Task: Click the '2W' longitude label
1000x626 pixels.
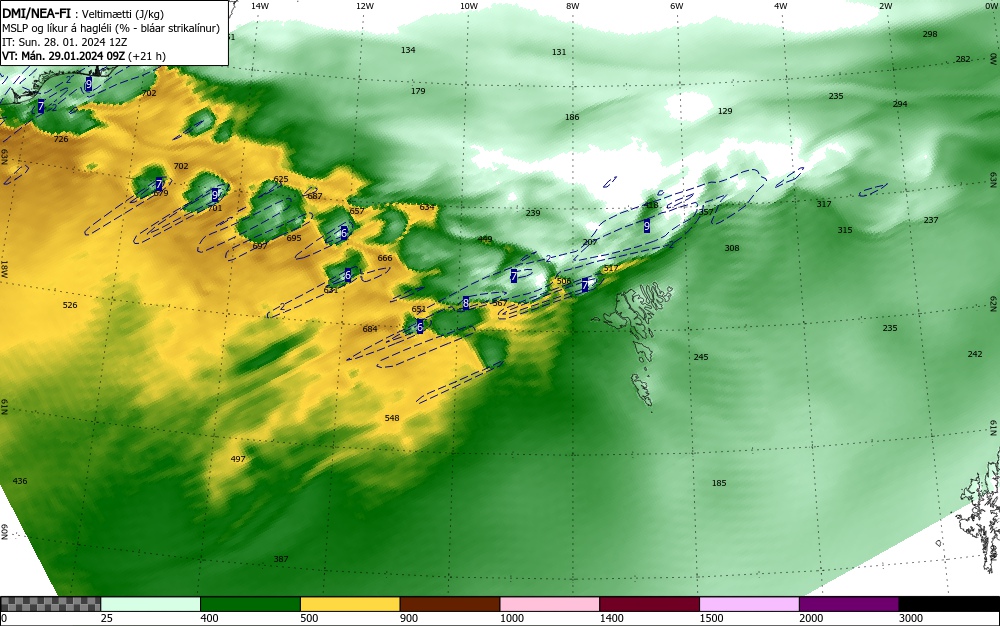Action: [x=885, y=6]
